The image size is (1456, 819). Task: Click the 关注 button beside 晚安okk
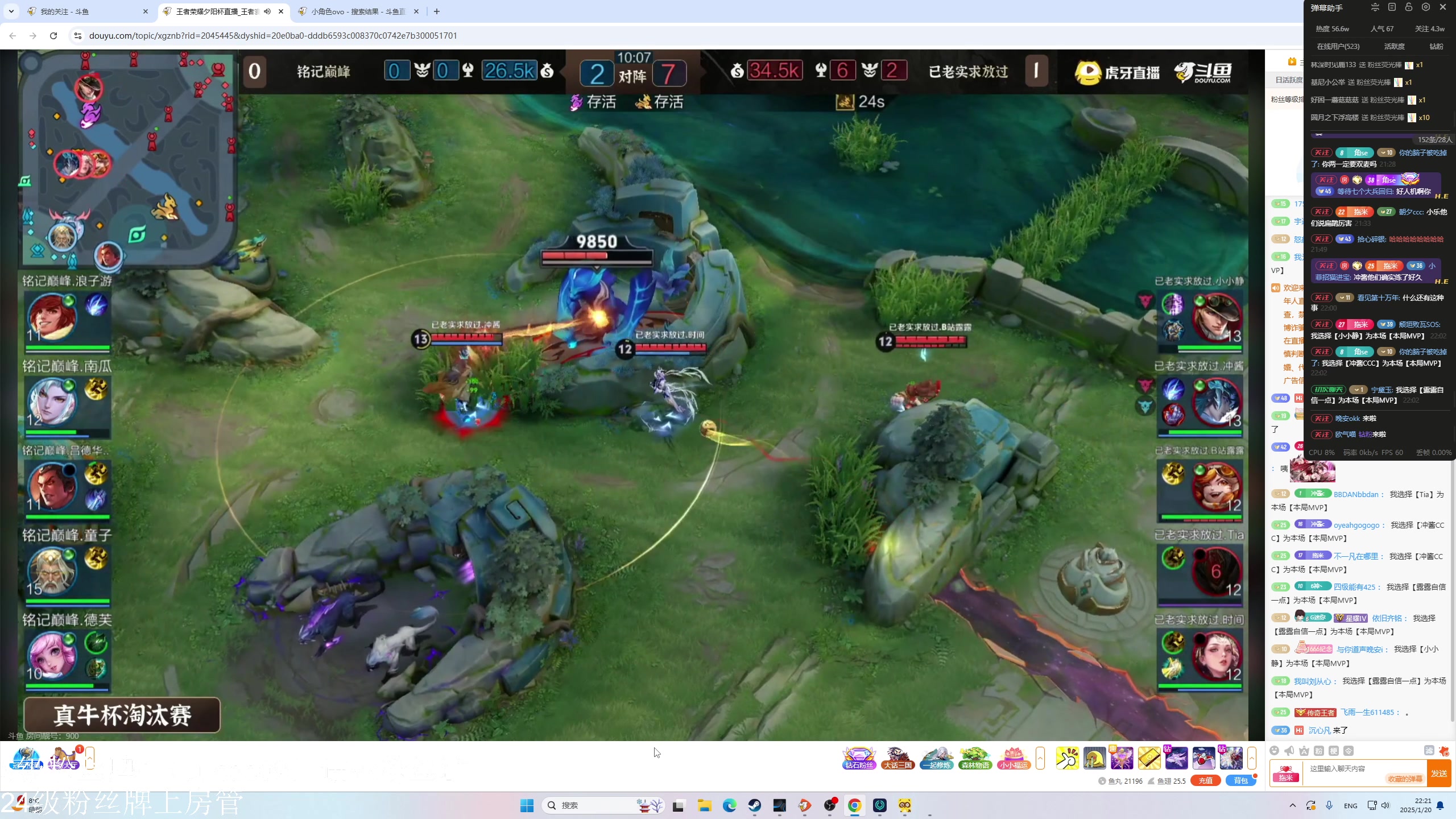pyautogui.click(x=1322, y=419)
